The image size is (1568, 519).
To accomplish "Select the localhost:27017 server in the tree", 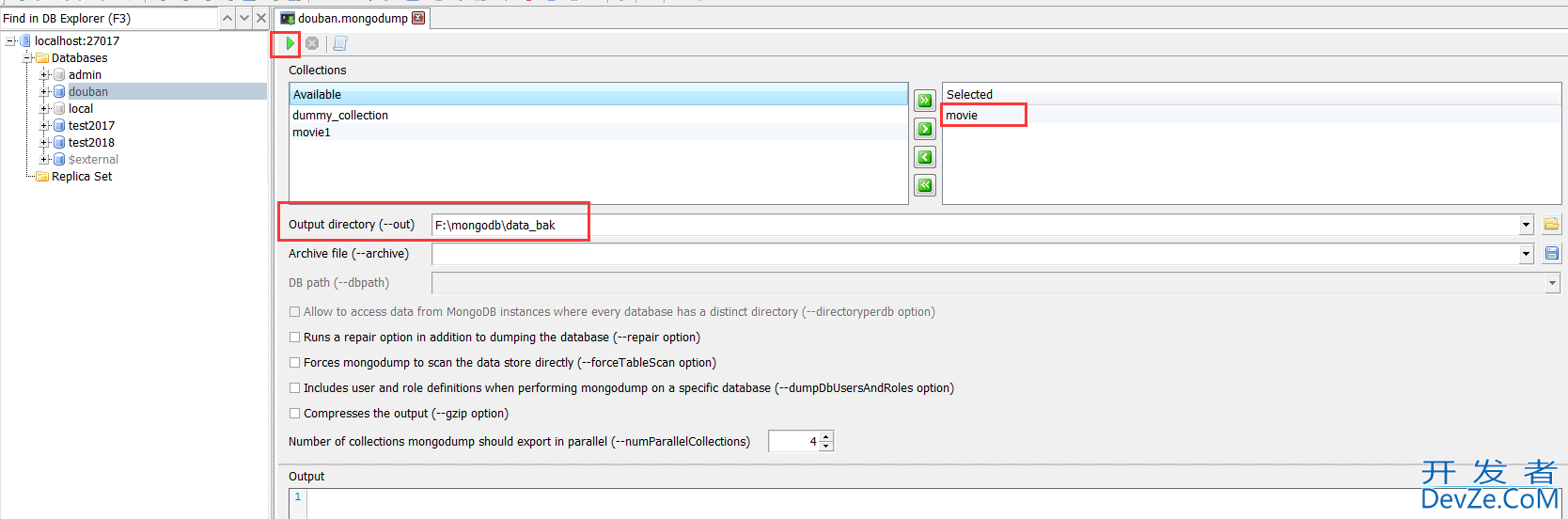I will point(77,41).
